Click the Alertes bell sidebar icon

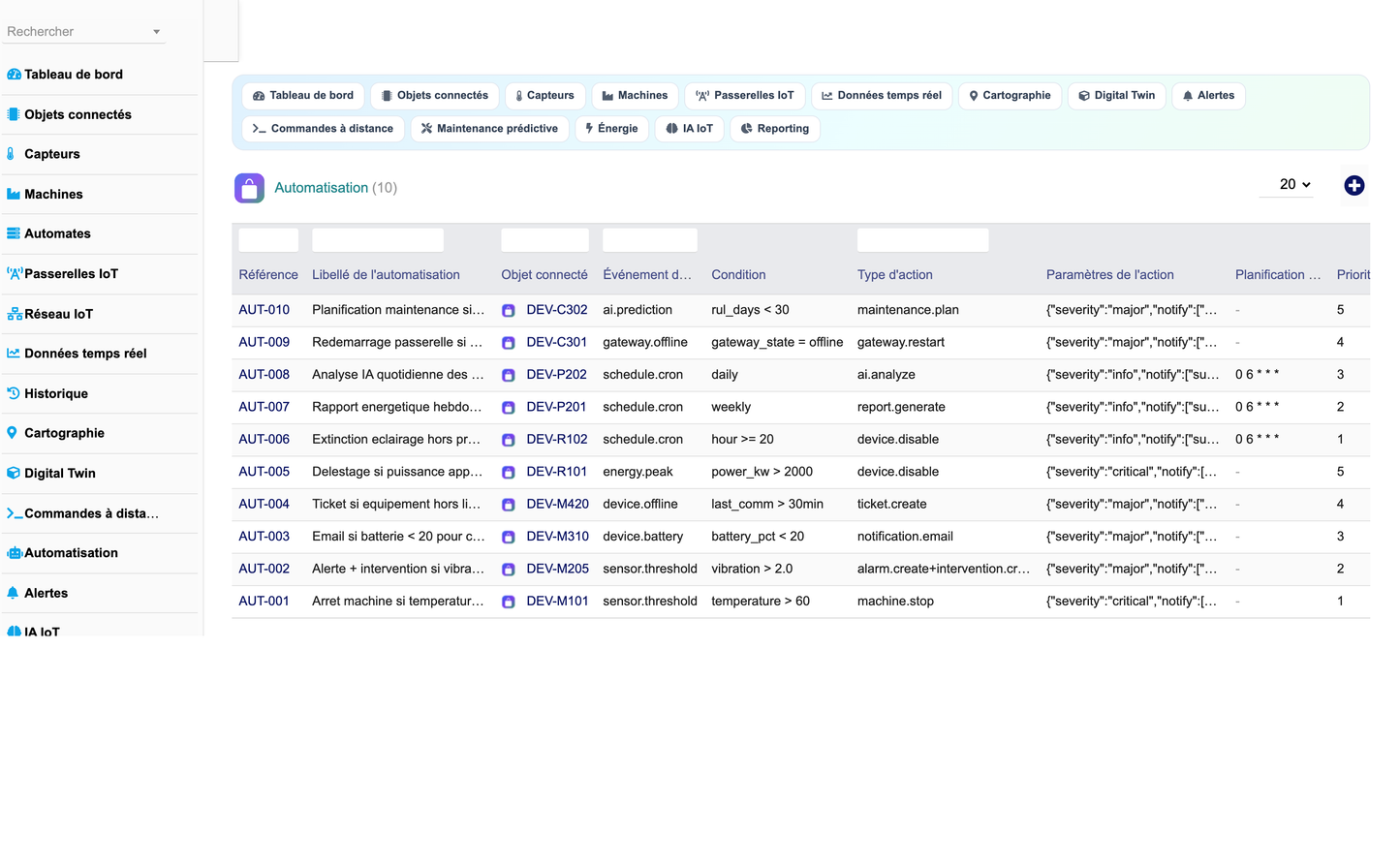(13, 593)
